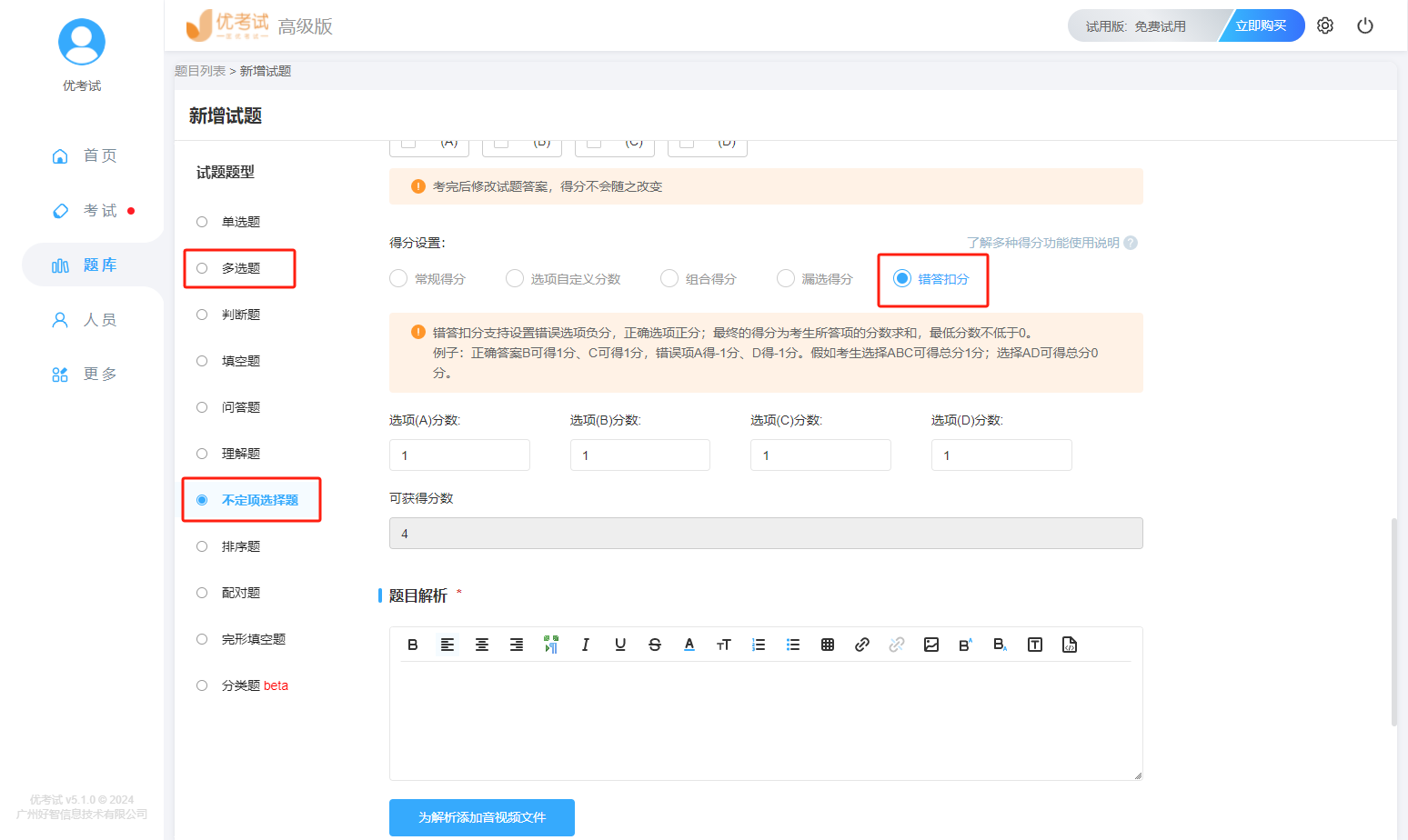The width and height of the screenshot is (1408, 840).
Task: Open 了解多种得分功能使用说明 link
Action: [x=1043, y=243]
